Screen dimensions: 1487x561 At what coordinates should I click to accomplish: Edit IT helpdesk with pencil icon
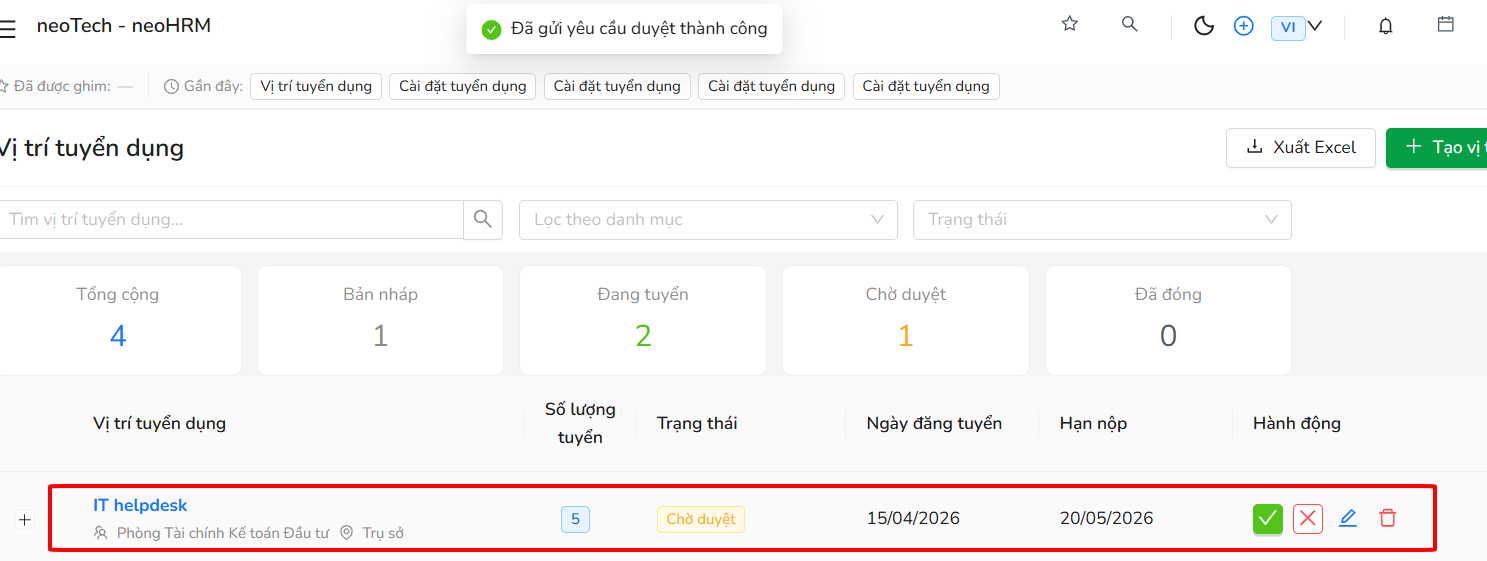1348,518
